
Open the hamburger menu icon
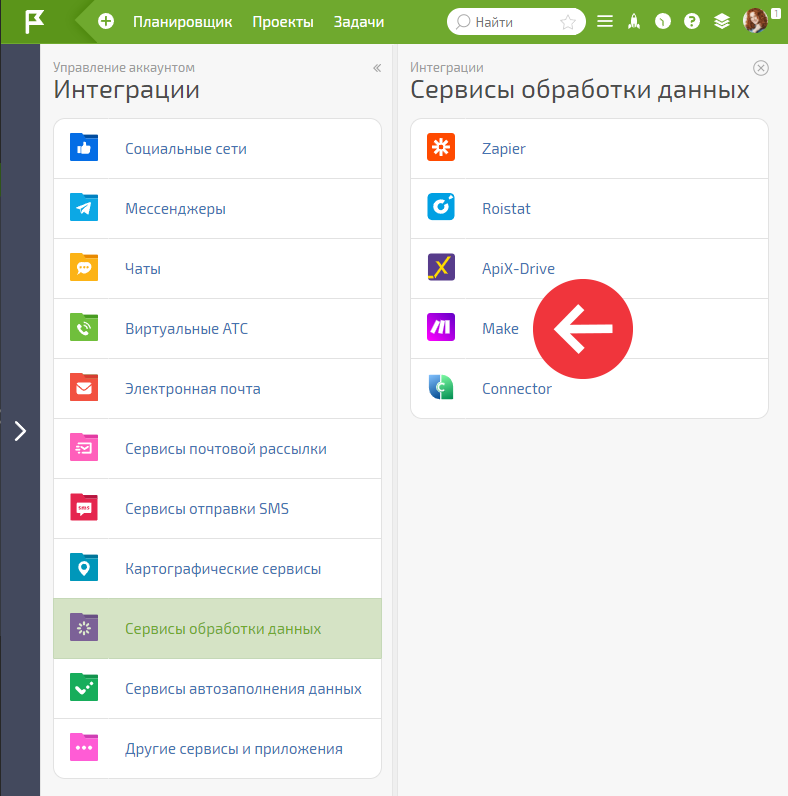pyautogui.click(x=605, y=21)
